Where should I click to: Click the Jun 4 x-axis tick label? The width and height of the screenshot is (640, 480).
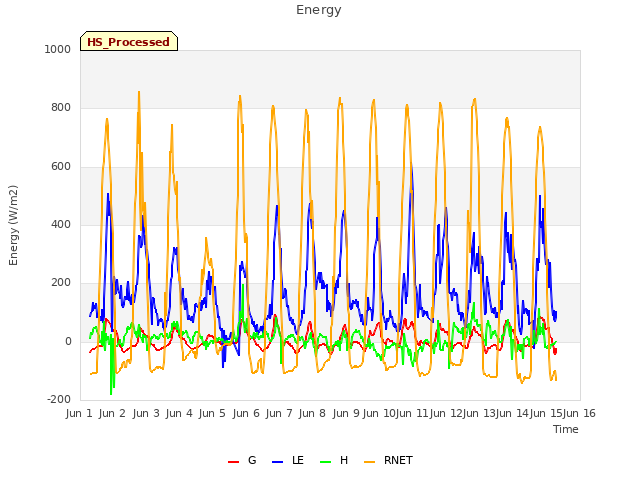(x=179, y=413)
